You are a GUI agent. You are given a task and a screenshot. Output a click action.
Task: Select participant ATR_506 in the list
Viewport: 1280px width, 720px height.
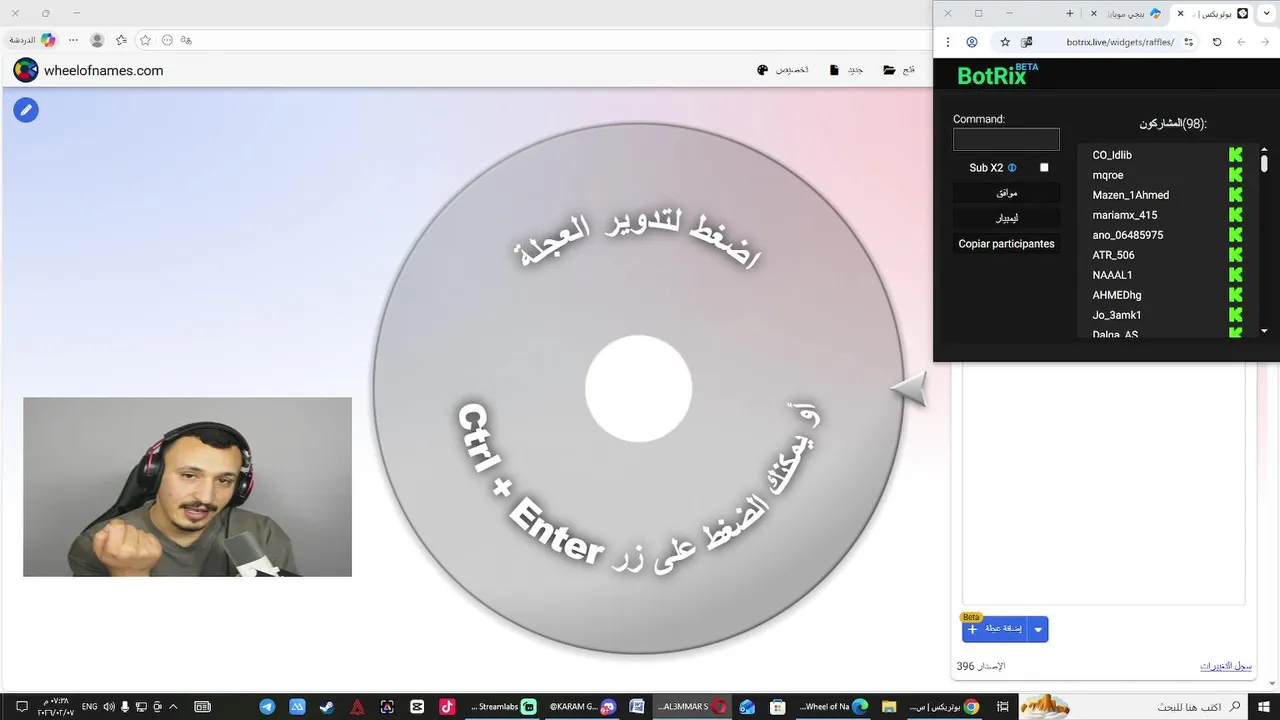(1113, 255)
